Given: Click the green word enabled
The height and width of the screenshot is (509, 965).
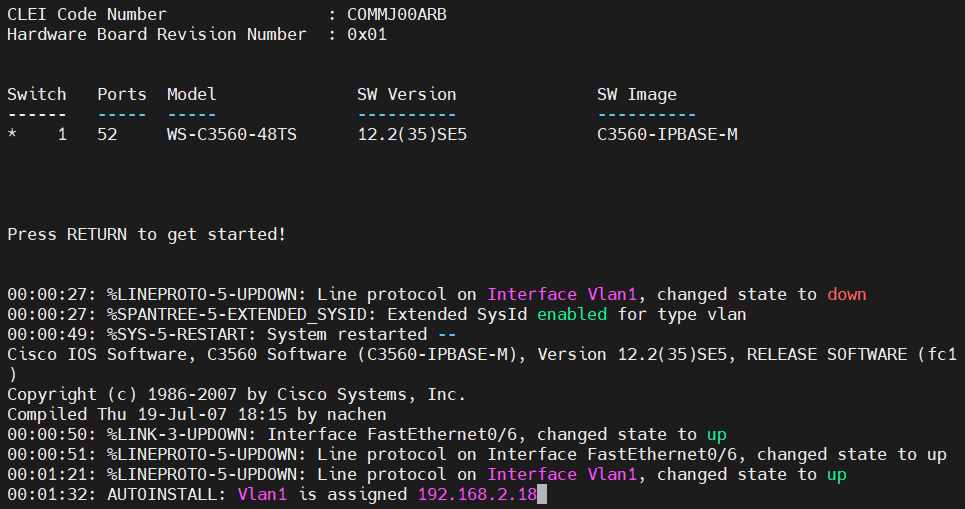Looking at the screenshot, I should click(572, 314).
